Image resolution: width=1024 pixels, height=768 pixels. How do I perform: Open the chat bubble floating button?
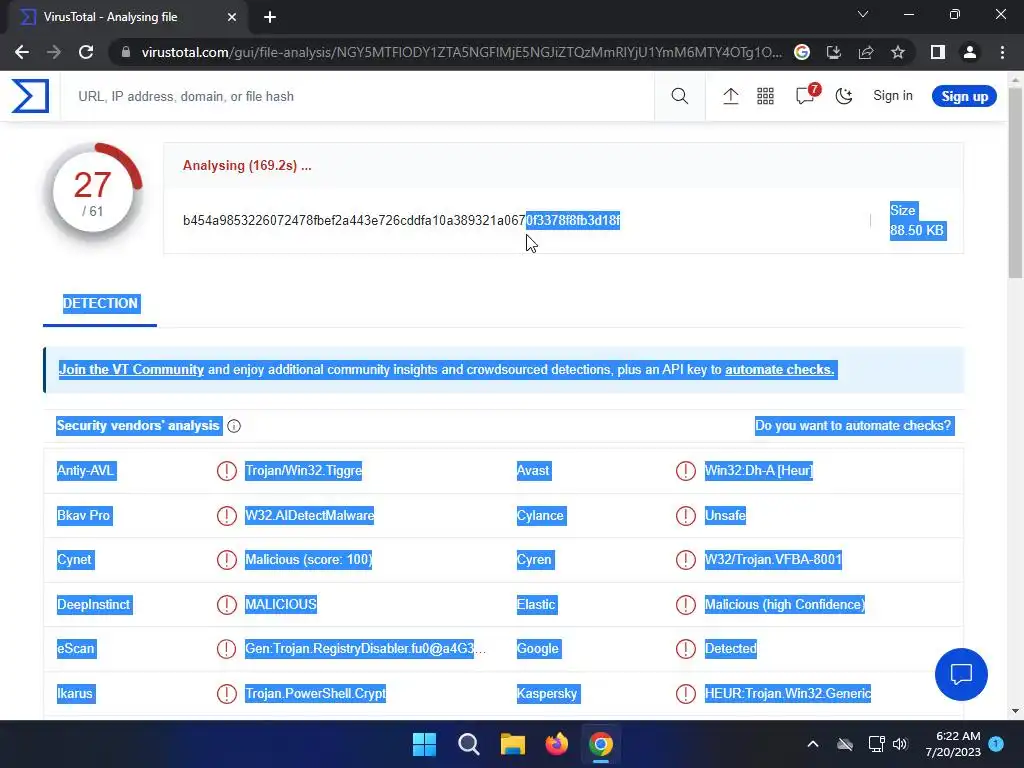tap(961, 674)
